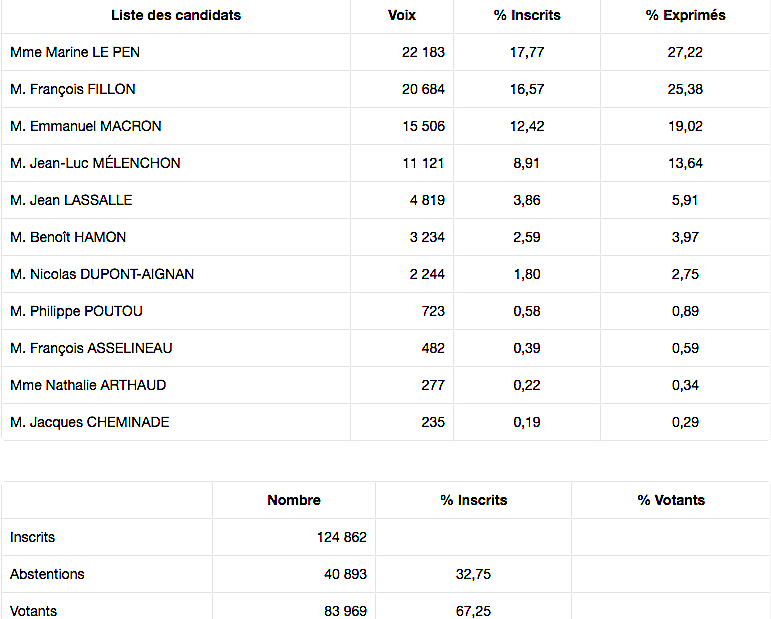This screenshot has height=619, width=771.
Task: Select M. Jean-Luc MÉLENCHON name cell
Action: click(x=95, y=163)
